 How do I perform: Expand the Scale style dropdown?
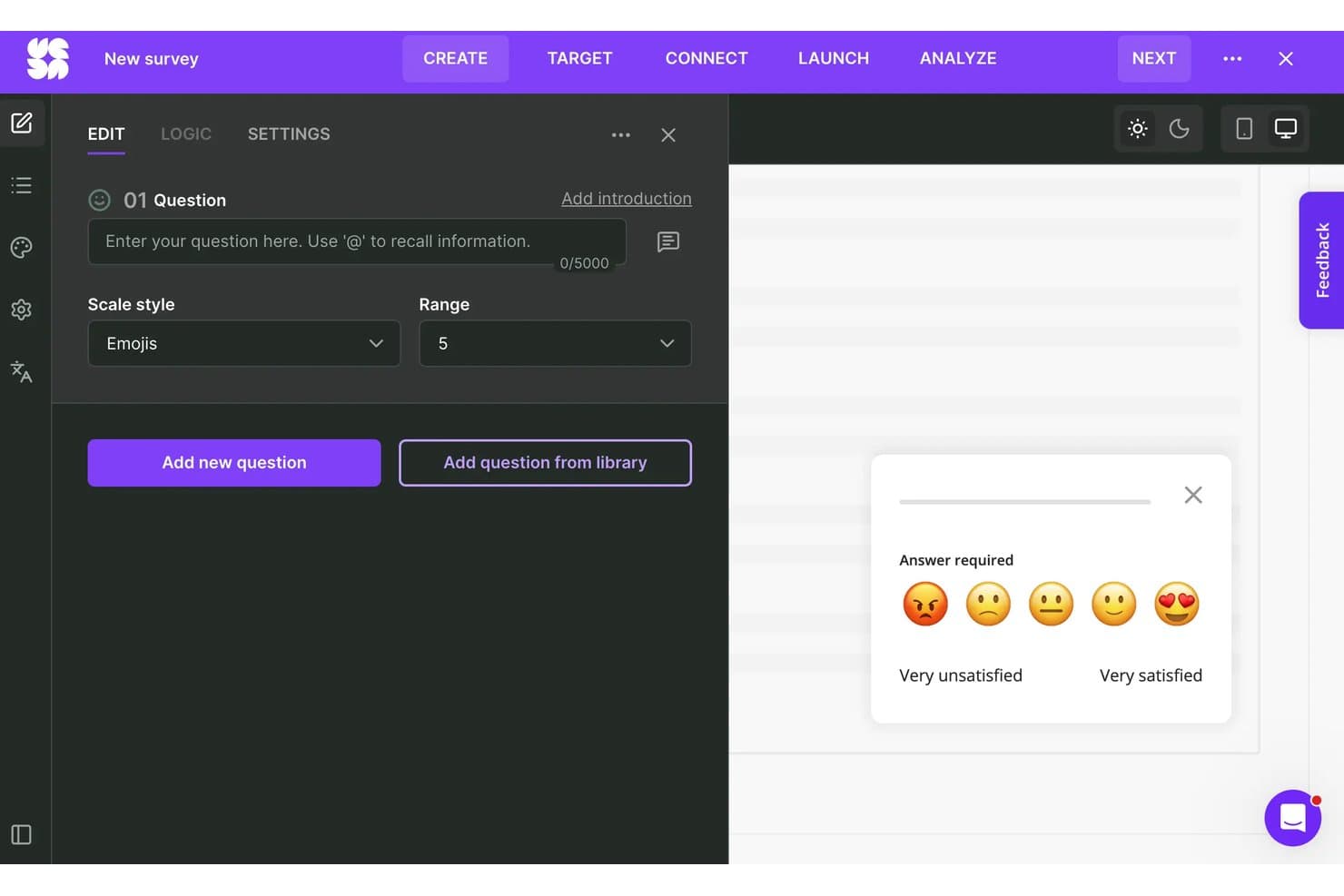244,343
